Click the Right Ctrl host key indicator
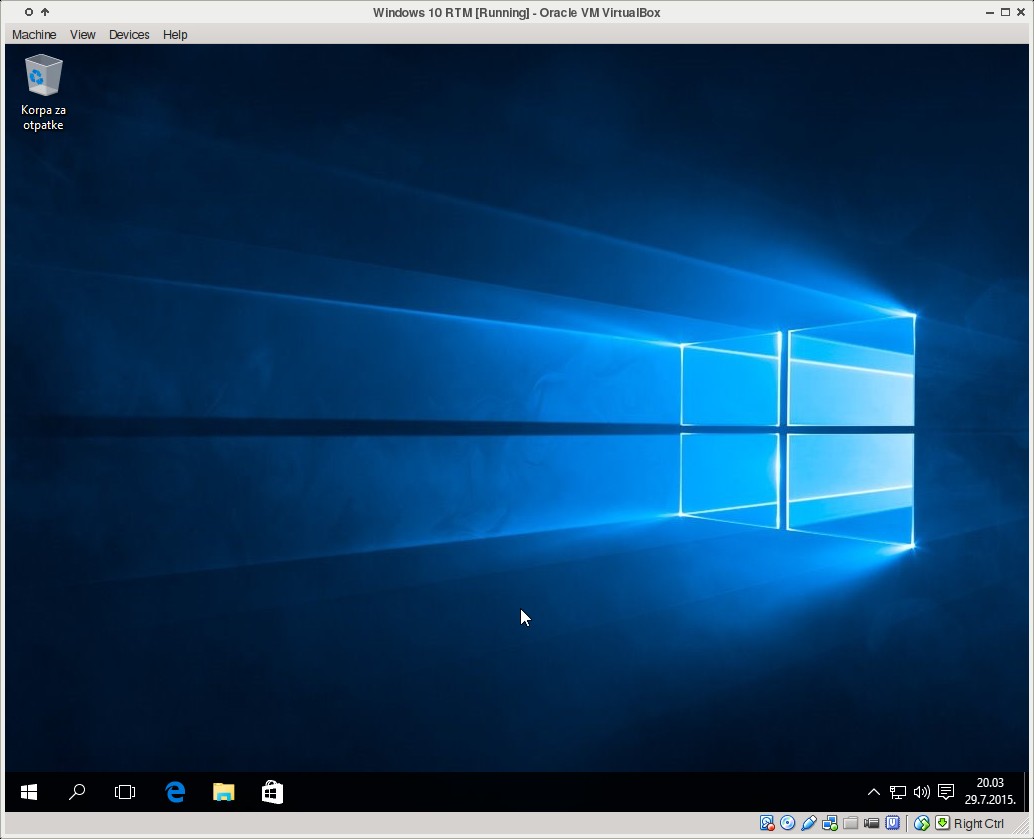The width and height of the screenshot is (1034, 839). click(977, 823)
